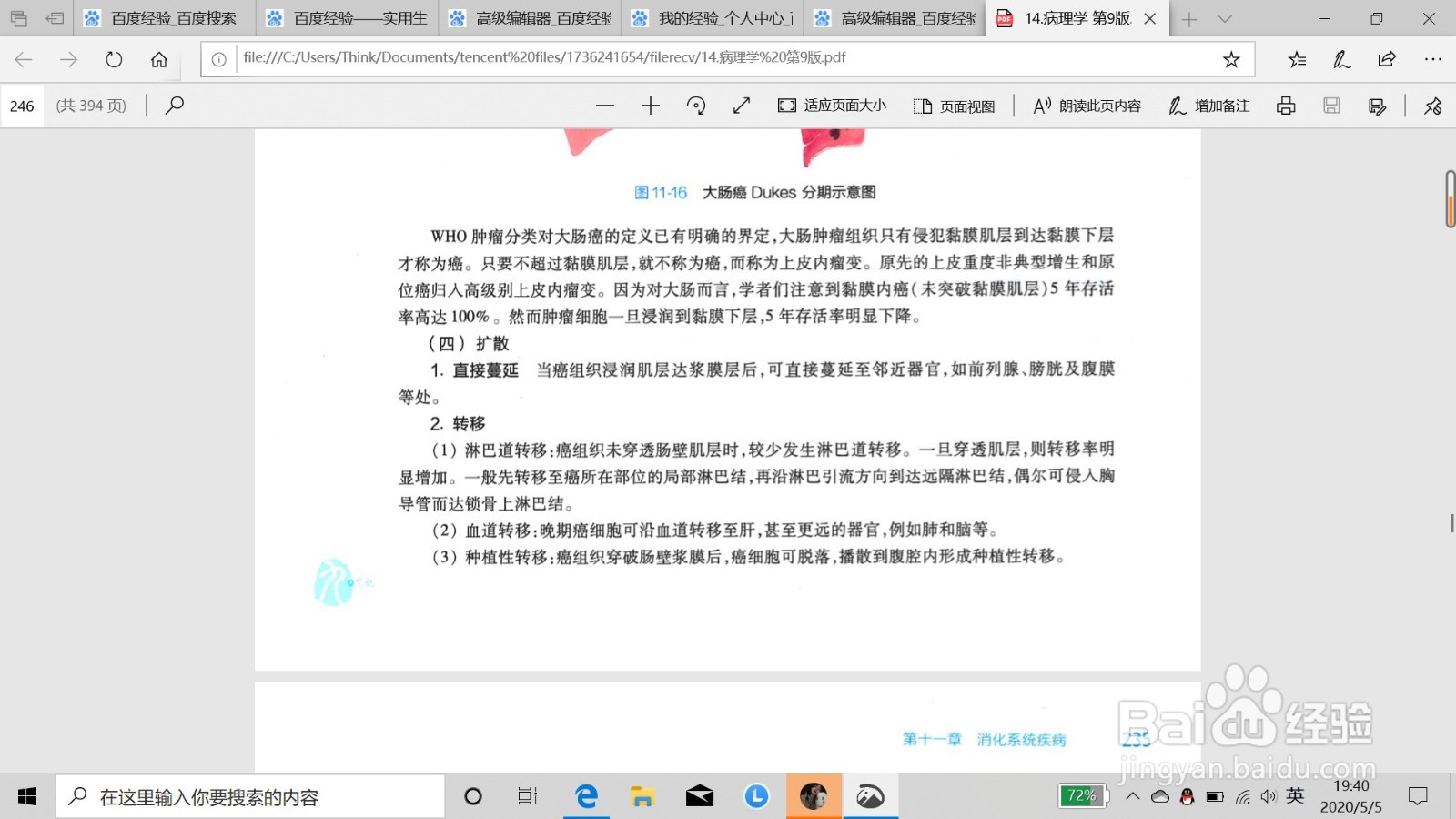Open Cortana circle on taskbar
The width and height of the screenshot is (1456, 819).
[x=473, y=797]
